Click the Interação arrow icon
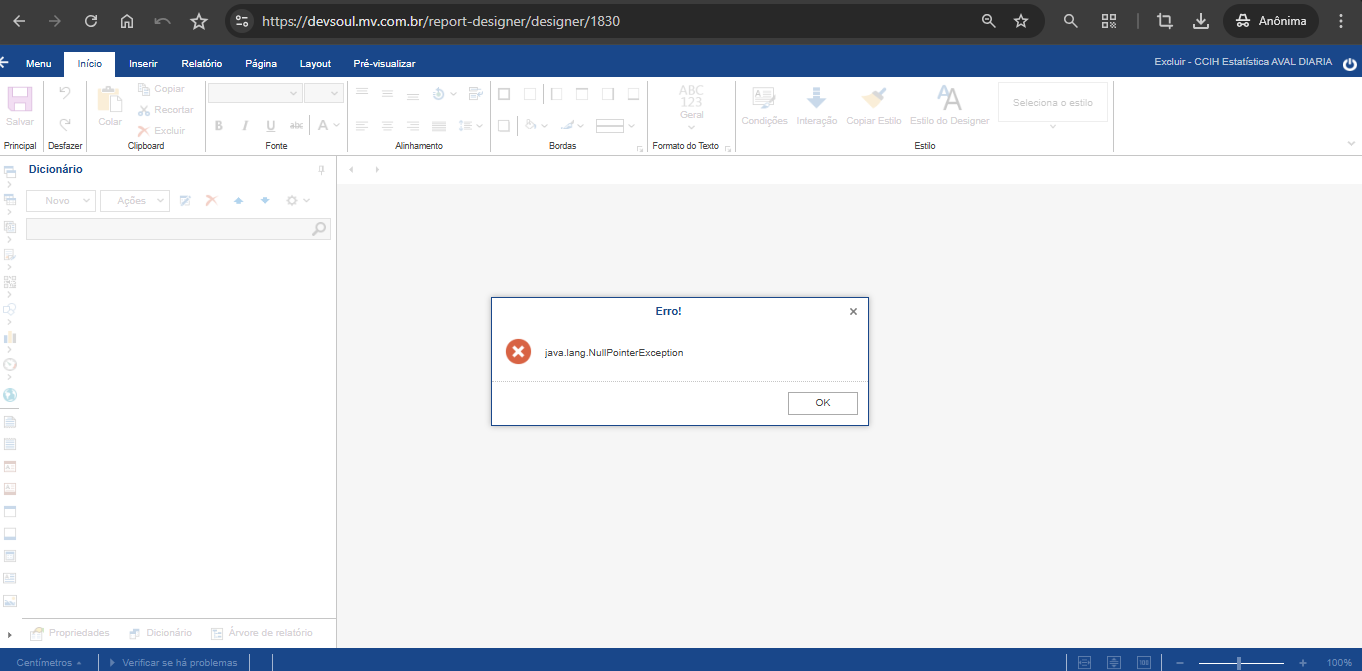Viewport: 1362px width, 671px height. pyautogui.click(x=816, y=98)
